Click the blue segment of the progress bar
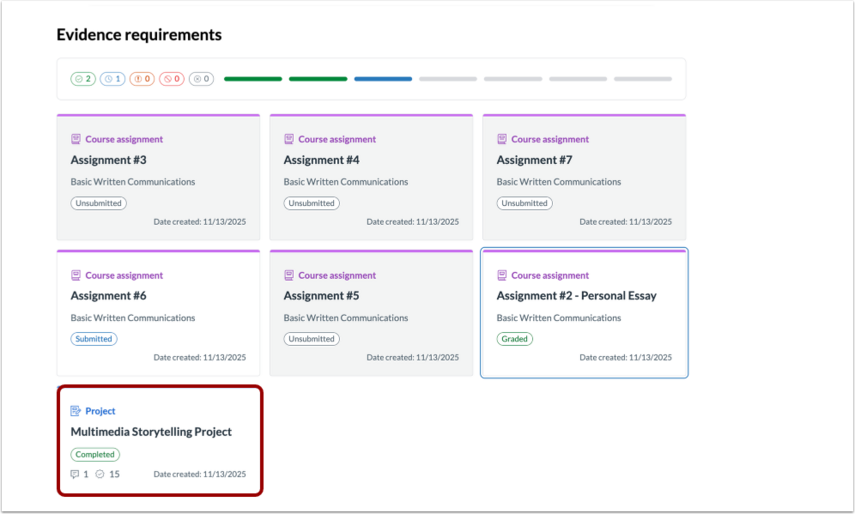Screen dimensions: 855x514 (383, 79)
